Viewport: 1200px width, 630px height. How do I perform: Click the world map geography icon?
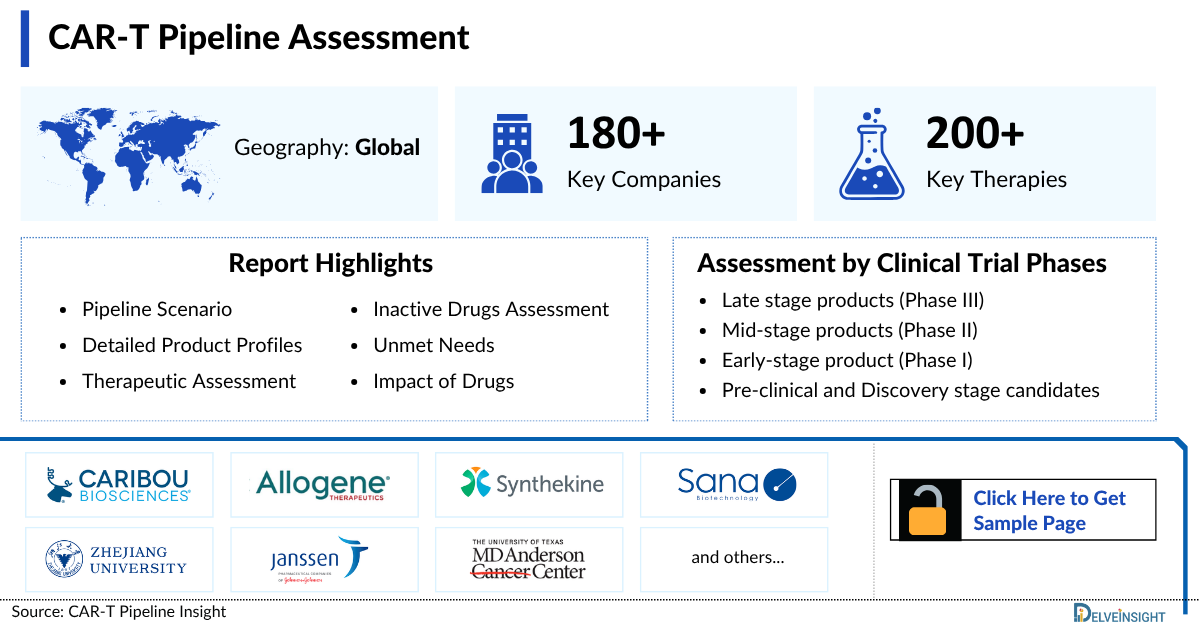click(x=129, y=154)
